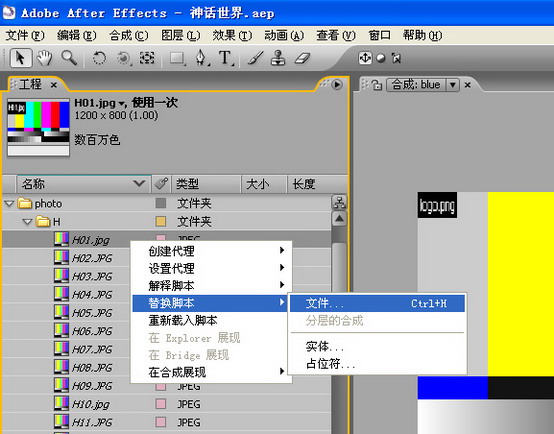Open the 窗口 menu
Viewport: 554px width, 434px height.
pos(379,35)
